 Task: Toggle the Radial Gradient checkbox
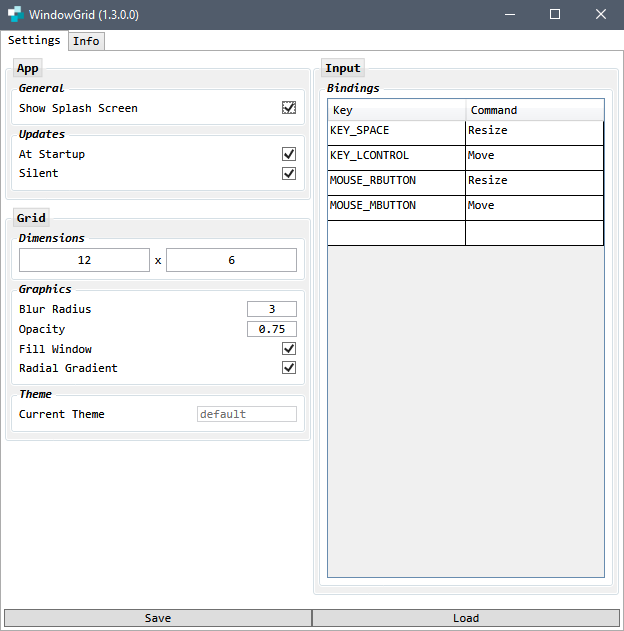click(x=289, y=368)
